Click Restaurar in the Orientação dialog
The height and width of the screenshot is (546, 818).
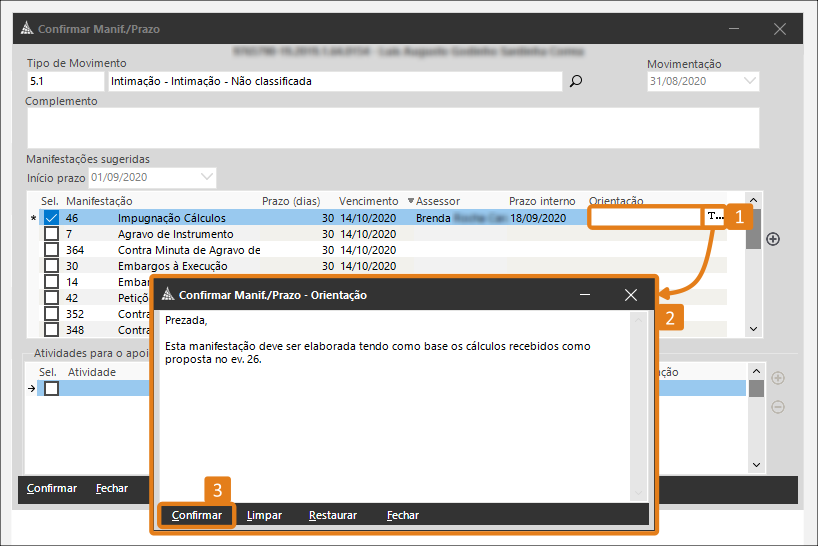(x=333, y=516)
